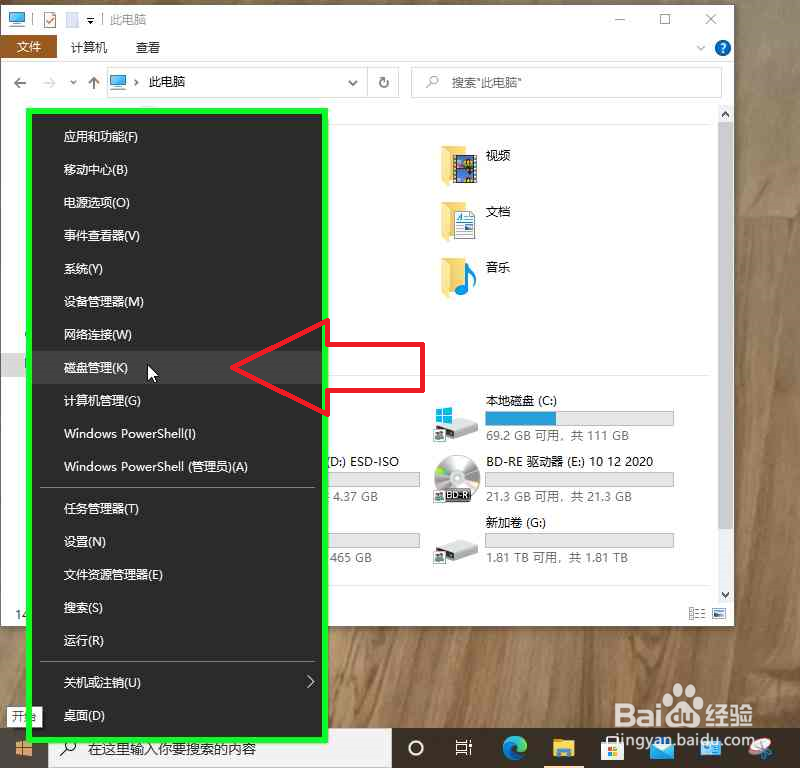800x768 pixels.
Task: Open 文件资源管理器(E)
Action: pyautogui.click(x=177, y=575)
